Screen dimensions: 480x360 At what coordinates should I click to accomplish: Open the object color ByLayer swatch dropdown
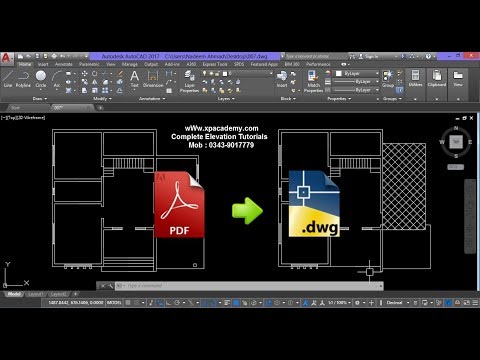(x=356, y=73)
